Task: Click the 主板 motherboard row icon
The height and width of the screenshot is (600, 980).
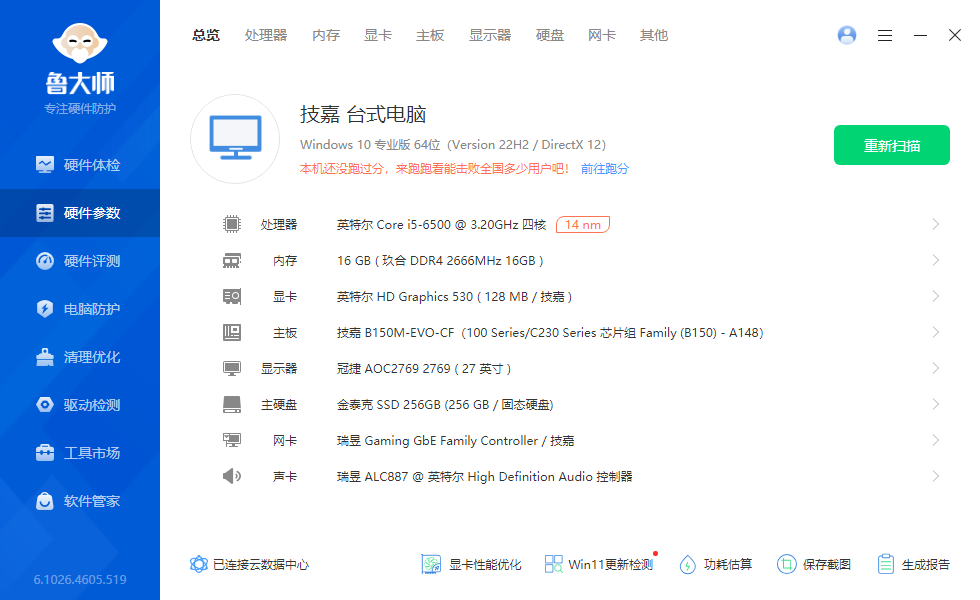Action: tap(232, 332)
